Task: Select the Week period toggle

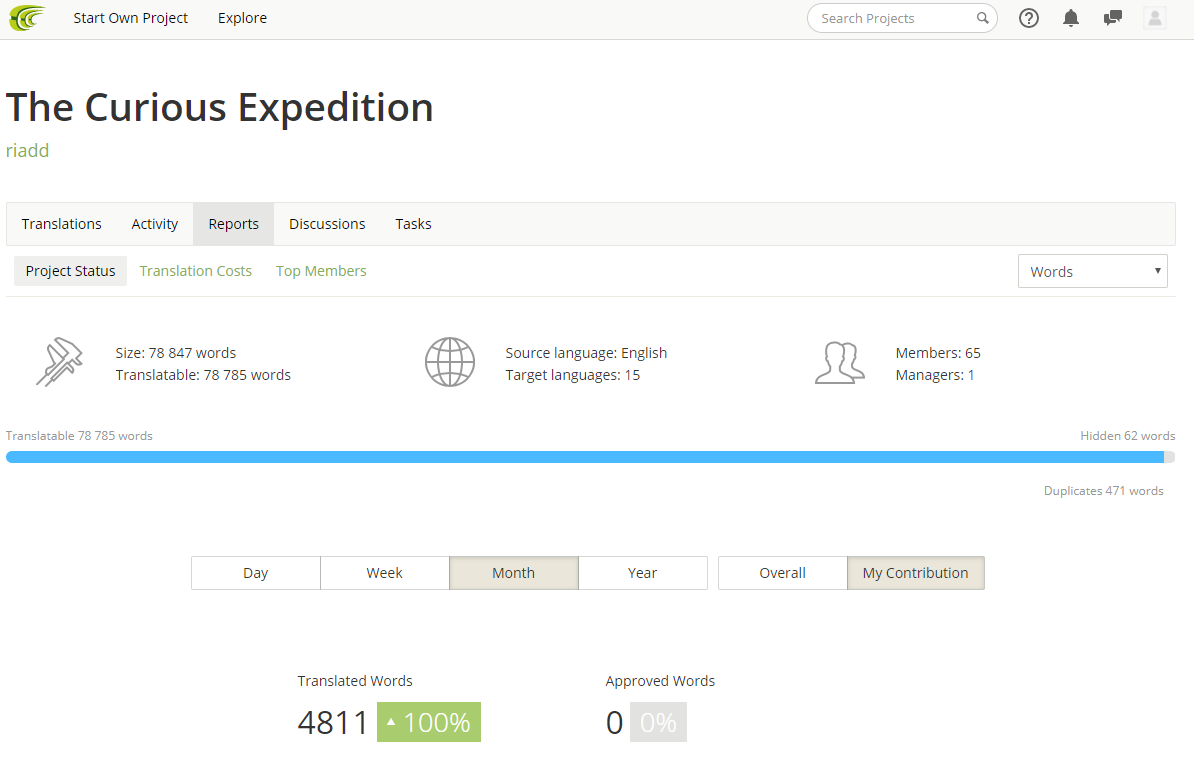Action: pos(385,573)
